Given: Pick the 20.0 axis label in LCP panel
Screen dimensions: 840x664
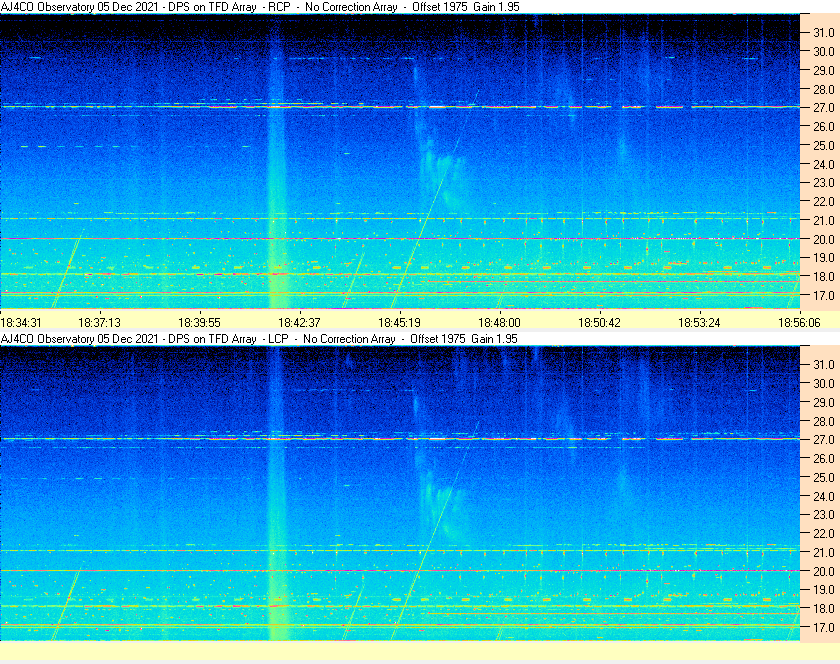Looking at the screenshot, I should pyautogui.click(x=824, y=571).
